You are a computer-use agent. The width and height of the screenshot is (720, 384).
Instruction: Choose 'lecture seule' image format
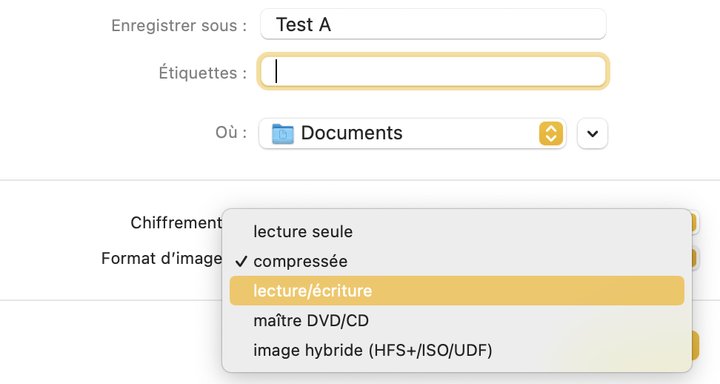457,232
